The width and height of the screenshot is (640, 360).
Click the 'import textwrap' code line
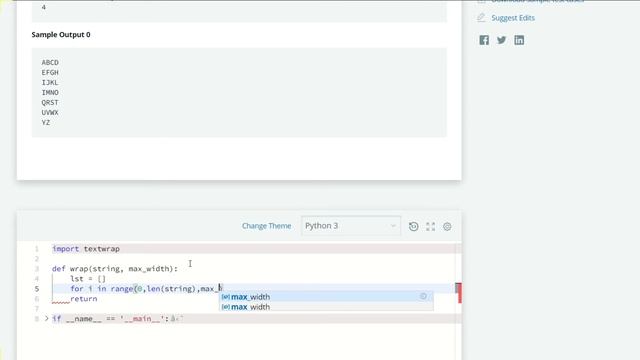click(86, 249)
